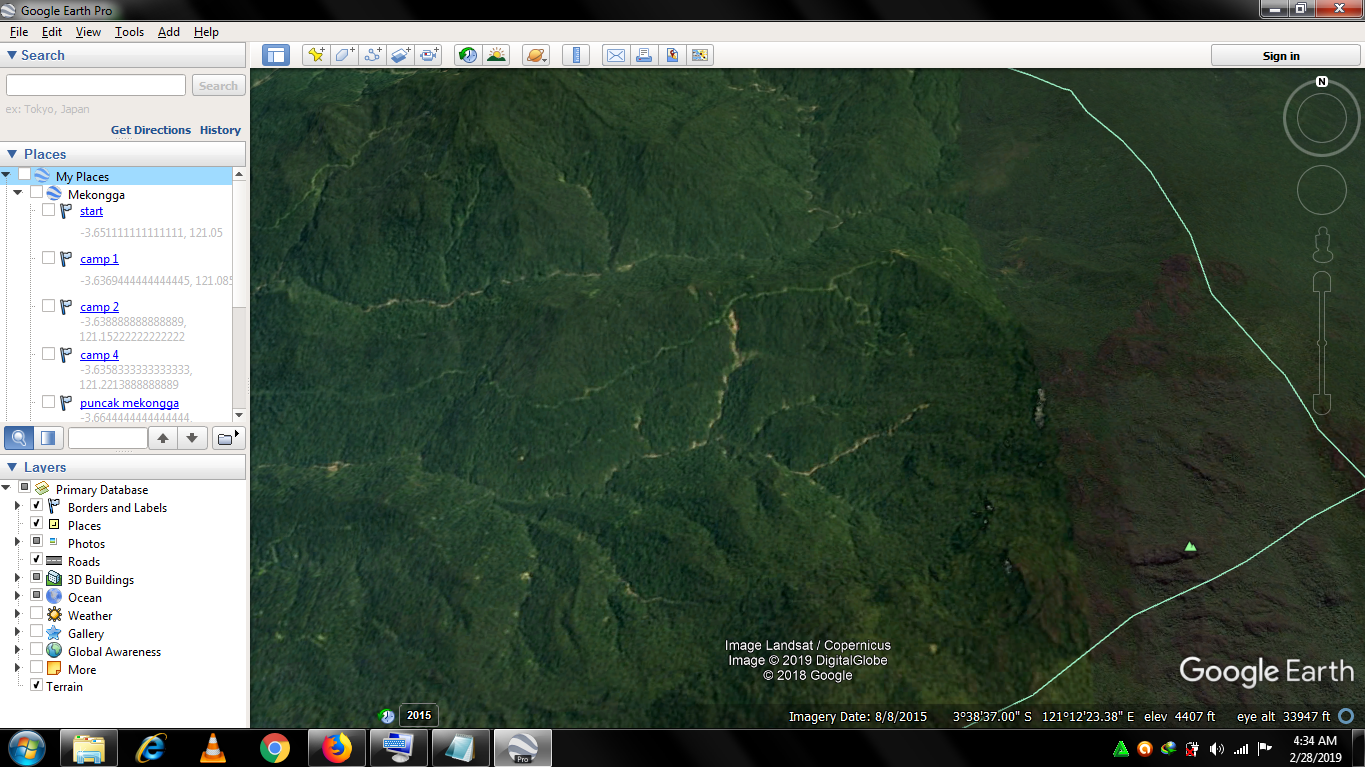Add a new placemark with pushpin icon

[x=316, y=55]
